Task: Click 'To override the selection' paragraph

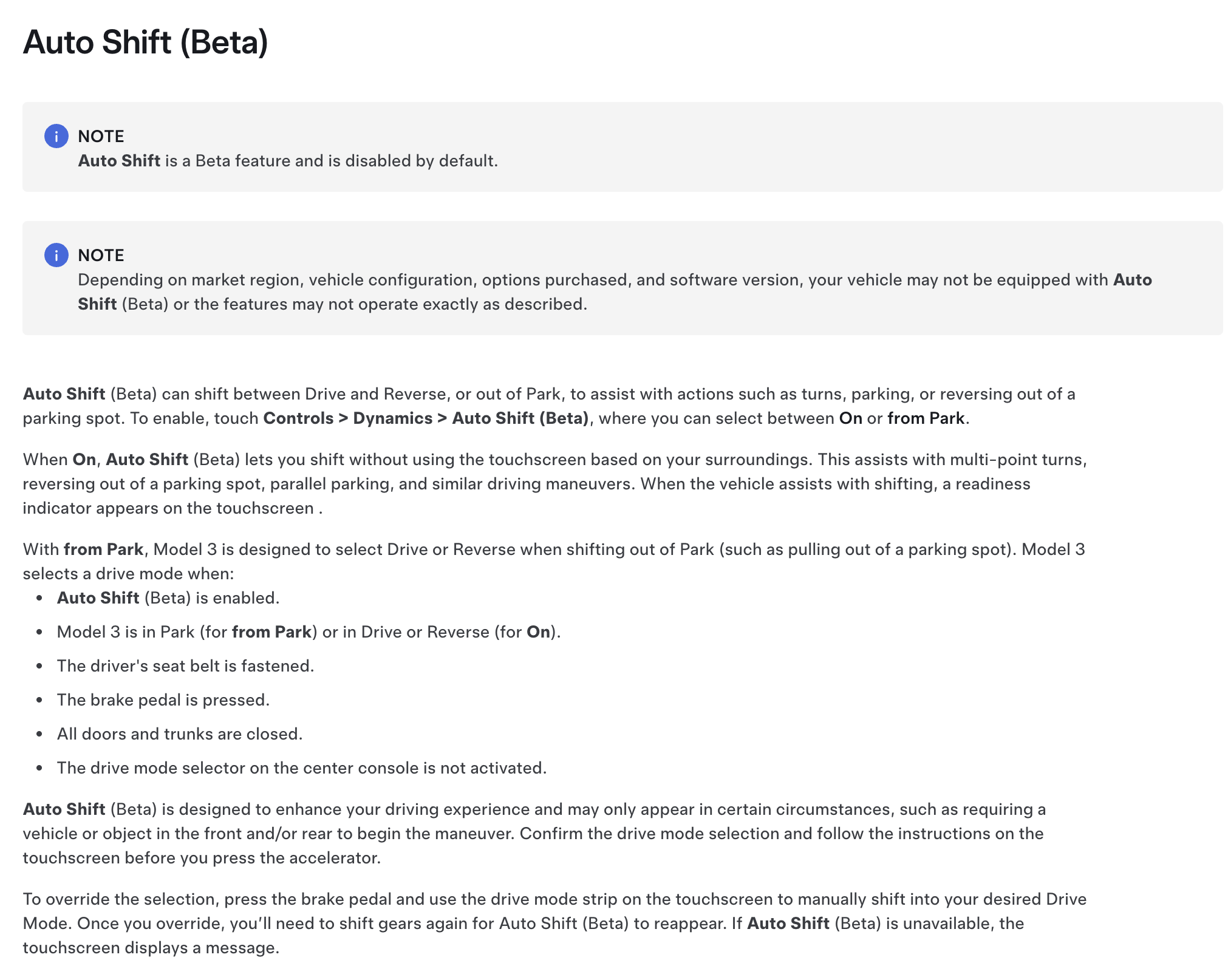Action: 554,924
